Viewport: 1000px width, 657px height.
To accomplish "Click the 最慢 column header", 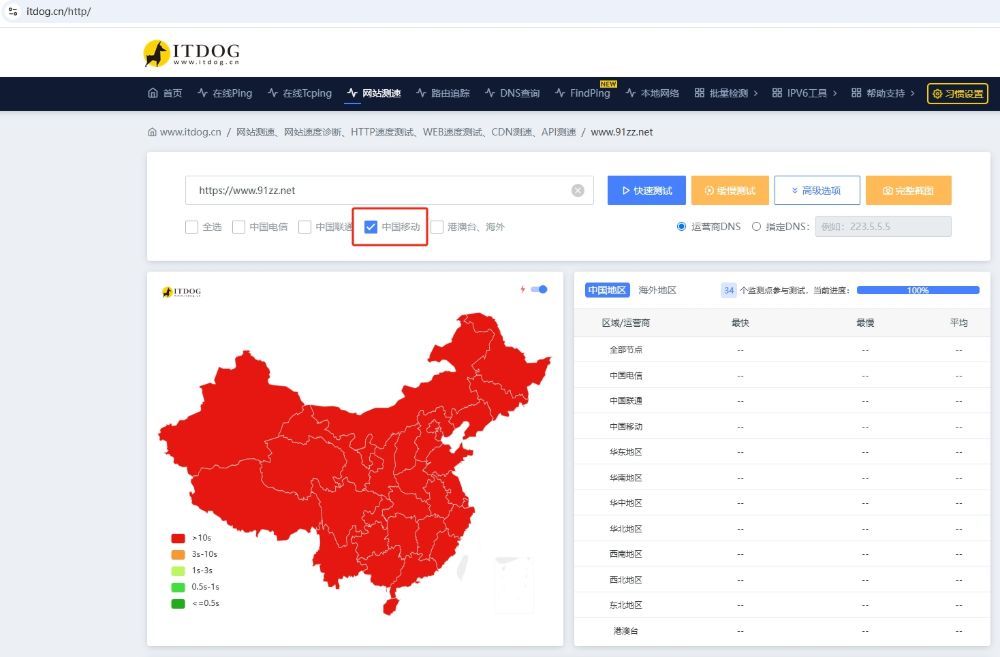I will point(865,323).
